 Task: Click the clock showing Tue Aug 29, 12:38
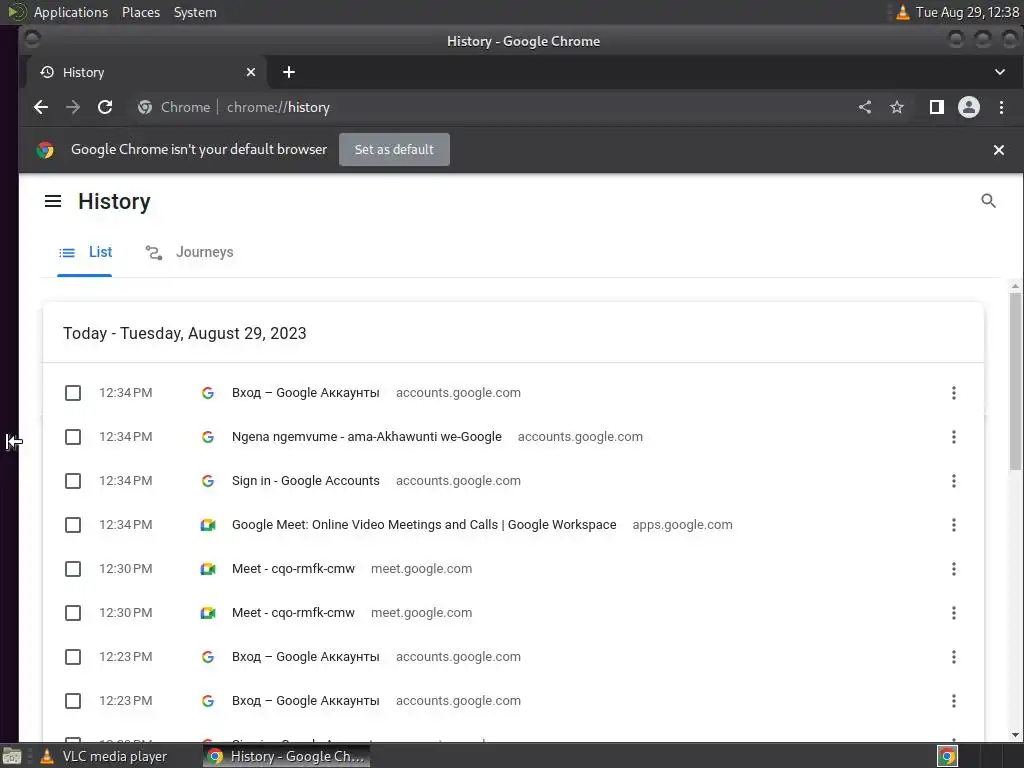point(967,12)
